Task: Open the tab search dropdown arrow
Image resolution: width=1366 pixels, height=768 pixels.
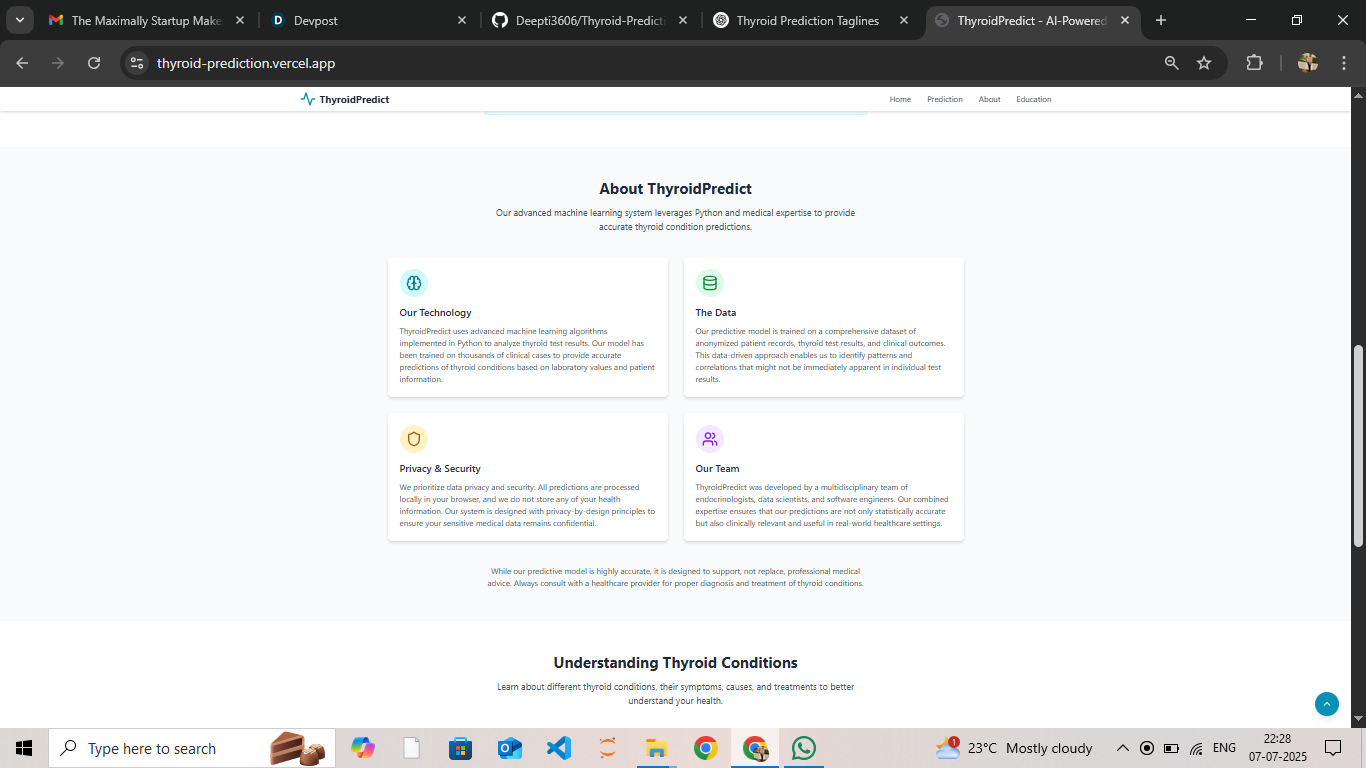Action: pos(20,20)
